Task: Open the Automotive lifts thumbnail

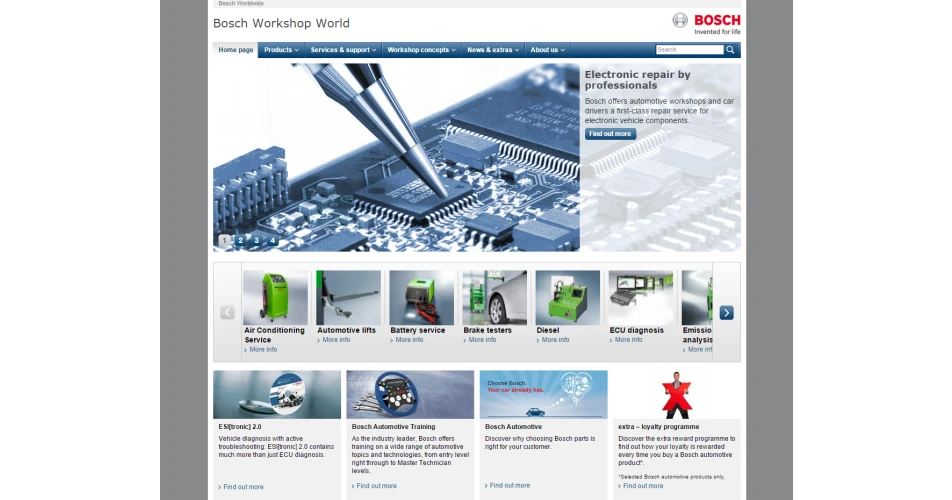Action: pyautogui.click(x=348, y=297)
